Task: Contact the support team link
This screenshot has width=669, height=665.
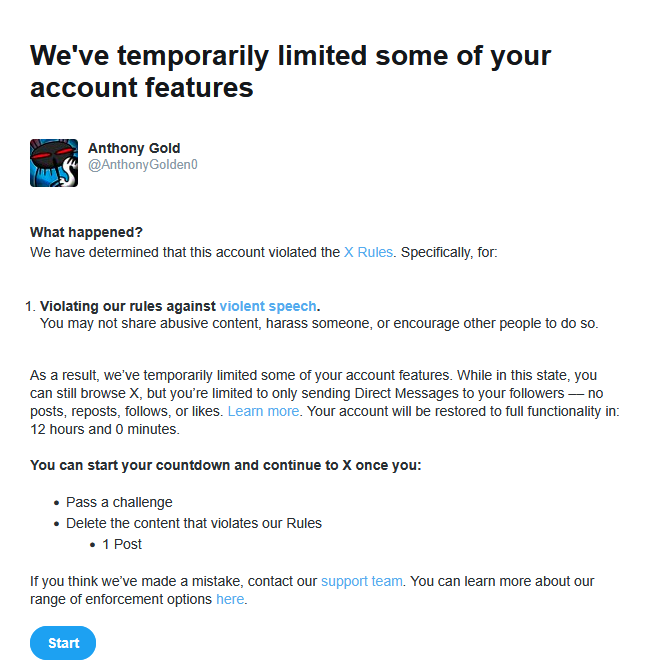Action: (362, 580)
